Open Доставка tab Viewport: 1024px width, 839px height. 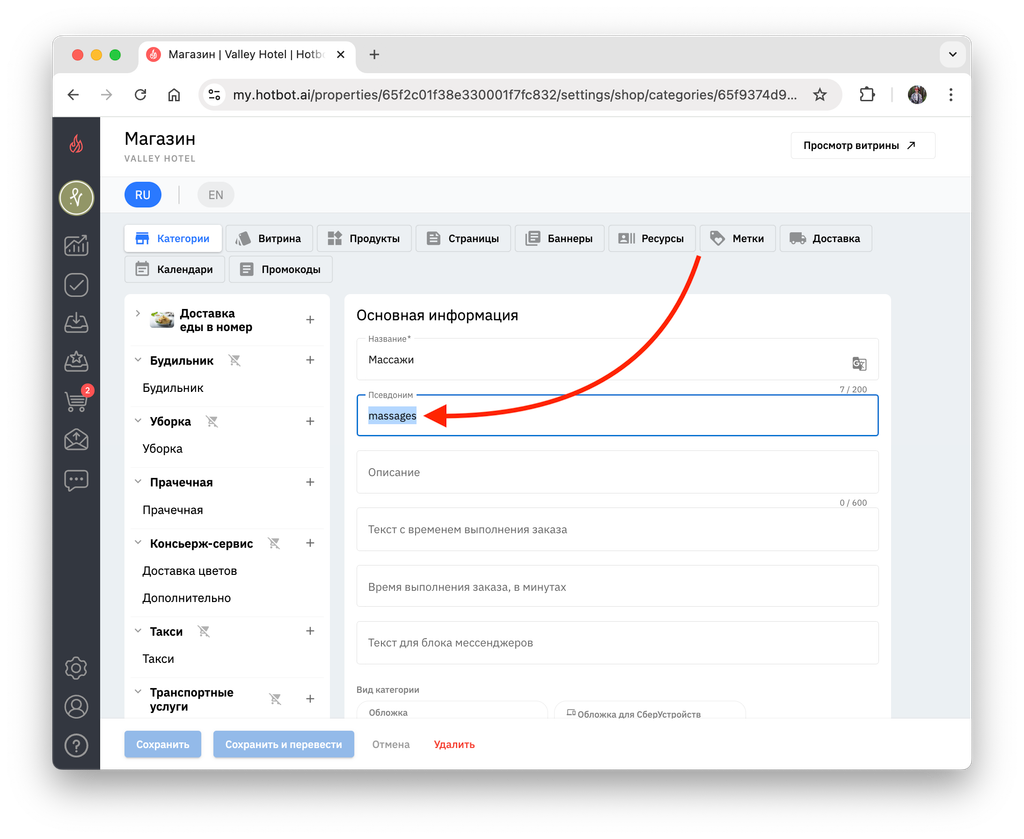tap(825, 238)
